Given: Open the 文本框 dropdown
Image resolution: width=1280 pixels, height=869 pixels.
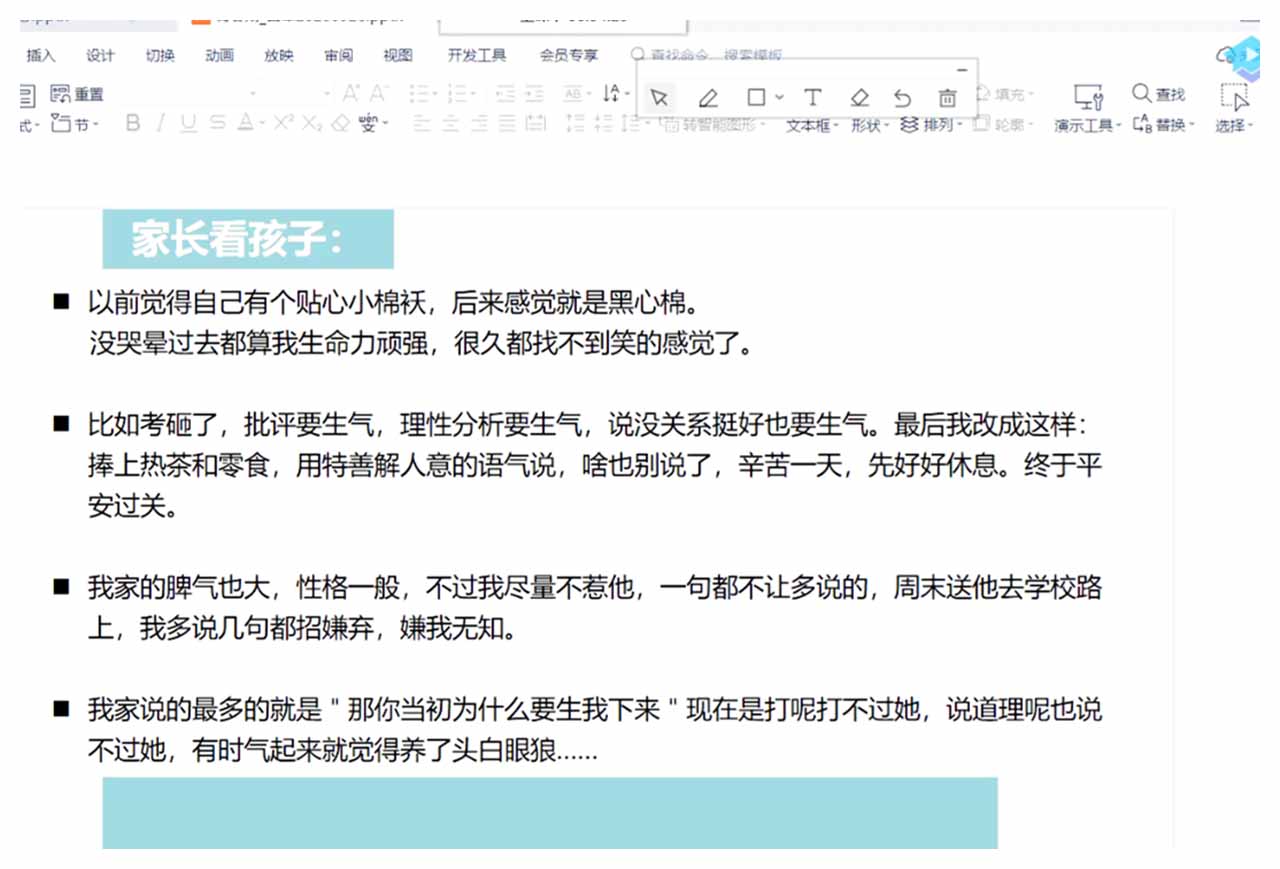Looking at the screenshot, I should click(x=811, y=126).
